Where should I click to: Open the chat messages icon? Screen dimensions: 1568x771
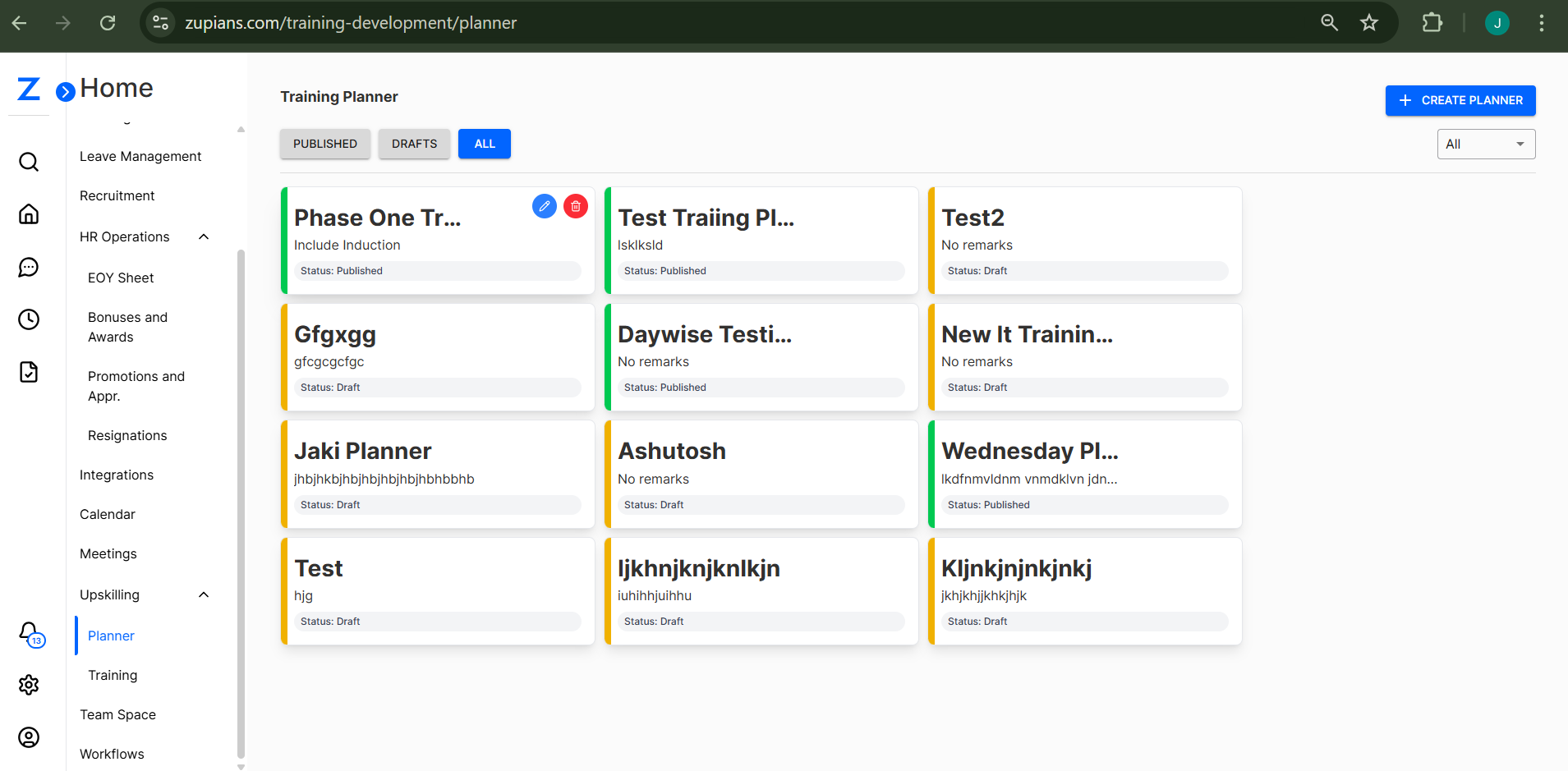pos(29,267)
